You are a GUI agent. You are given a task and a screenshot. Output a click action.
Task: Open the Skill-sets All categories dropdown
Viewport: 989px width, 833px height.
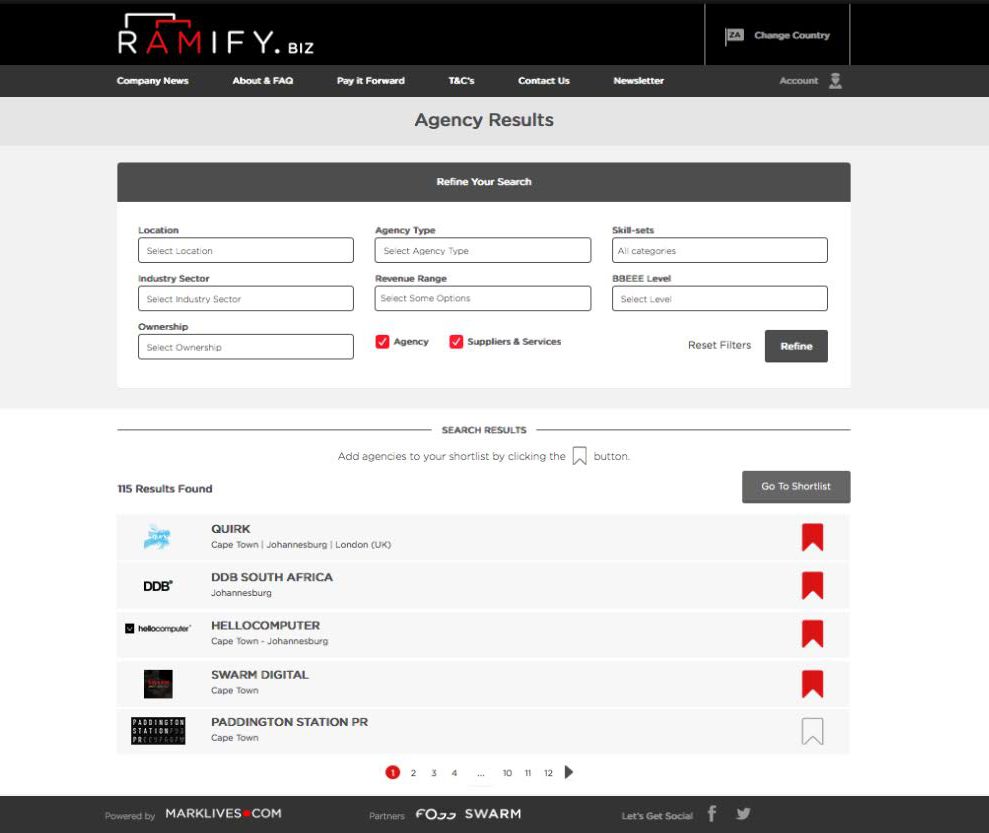pyautogui.click(x=720, y=250)
